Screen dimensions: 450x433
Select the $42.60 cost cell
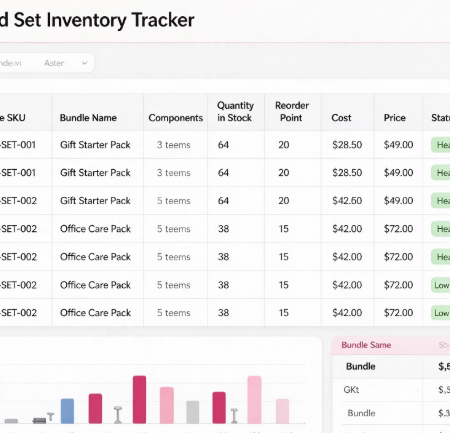[x=347, y=201]
